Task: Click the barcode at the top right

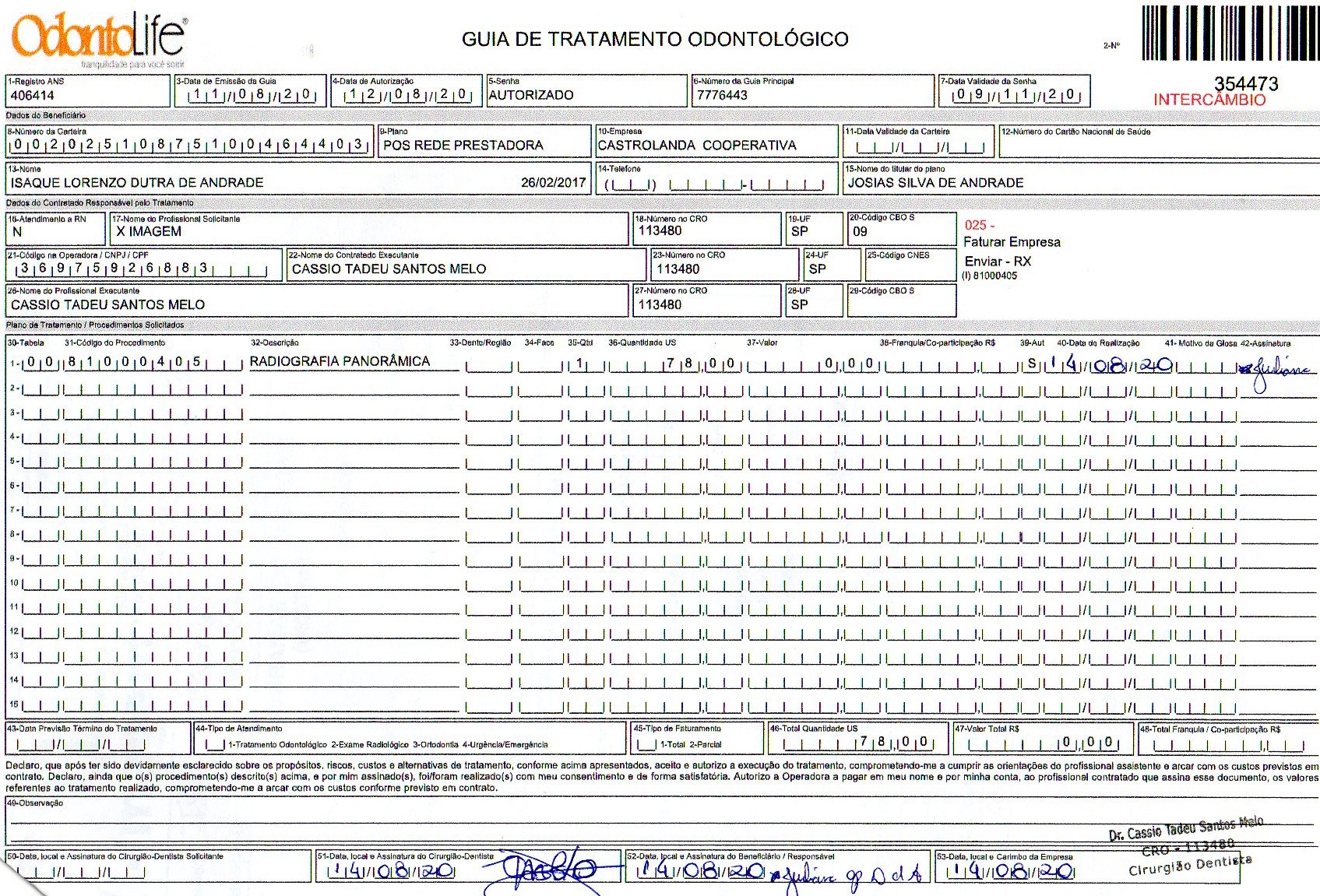Action: pyautogui.click(x=1230, y=33)
